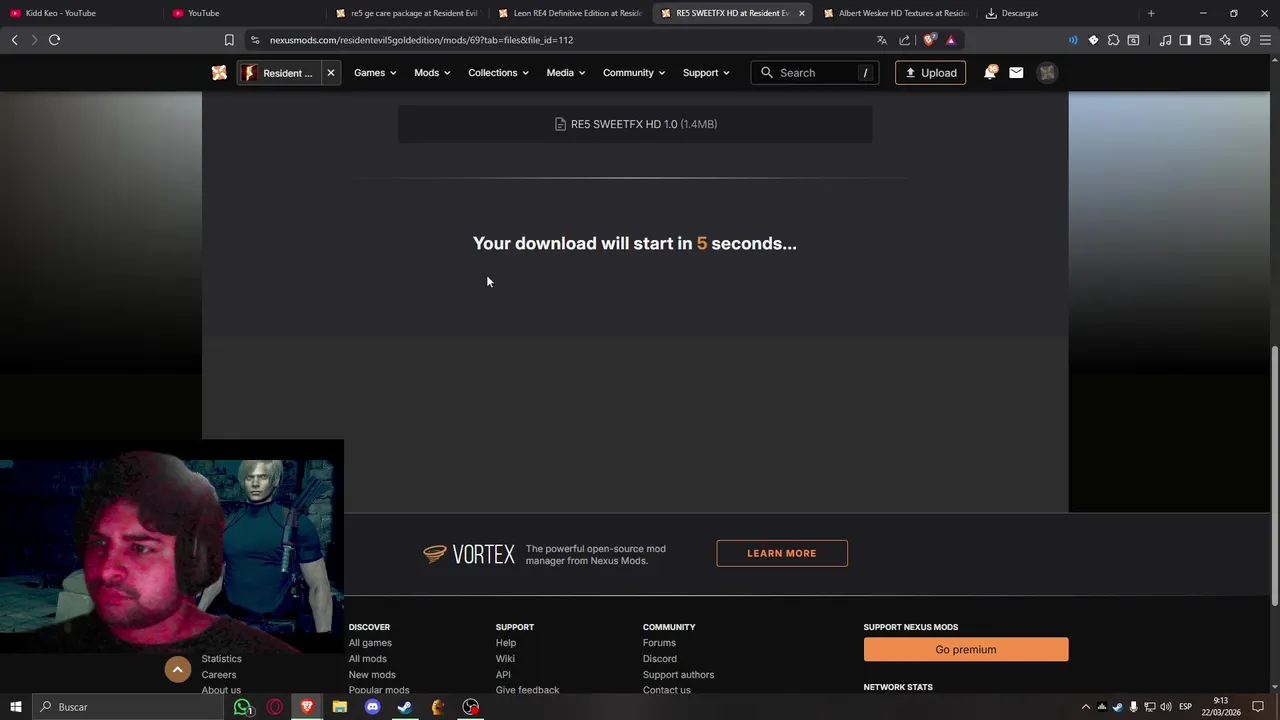Open the Discord footer link

pos(660,659)
